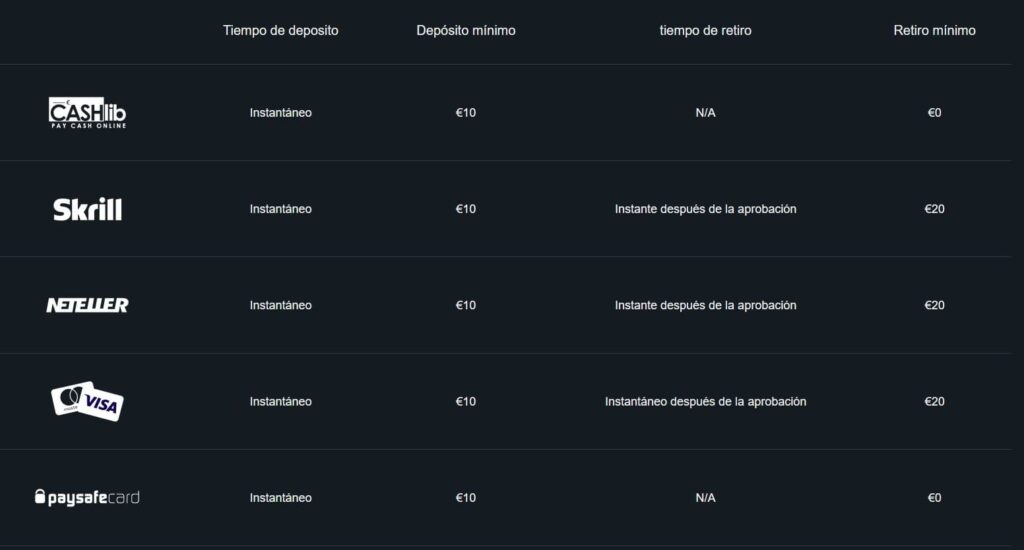
Task: Select the Skrill payment logo
Action: point(88,209)
